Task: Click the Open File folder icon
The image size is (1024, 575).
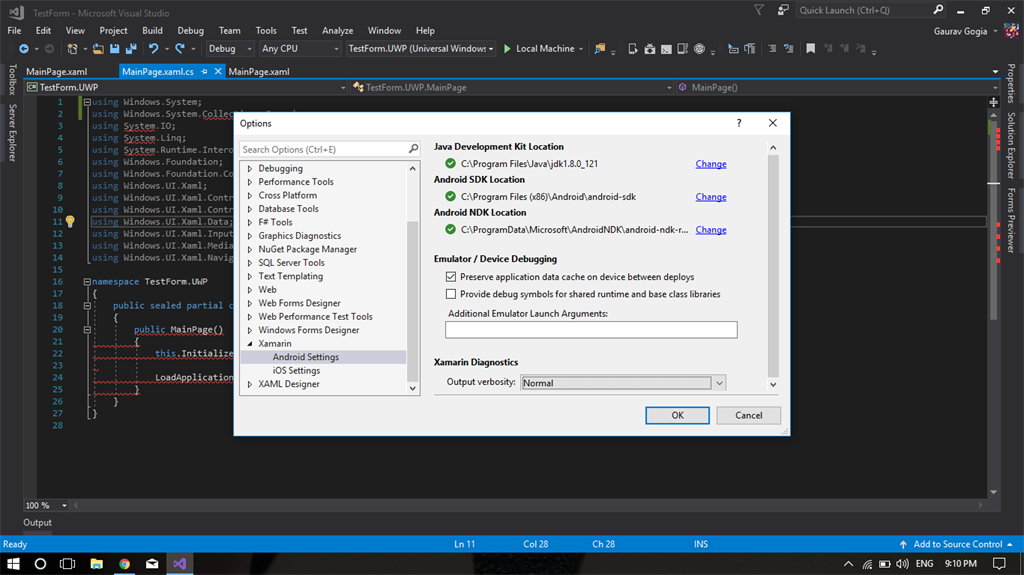Action: (98, 49)
